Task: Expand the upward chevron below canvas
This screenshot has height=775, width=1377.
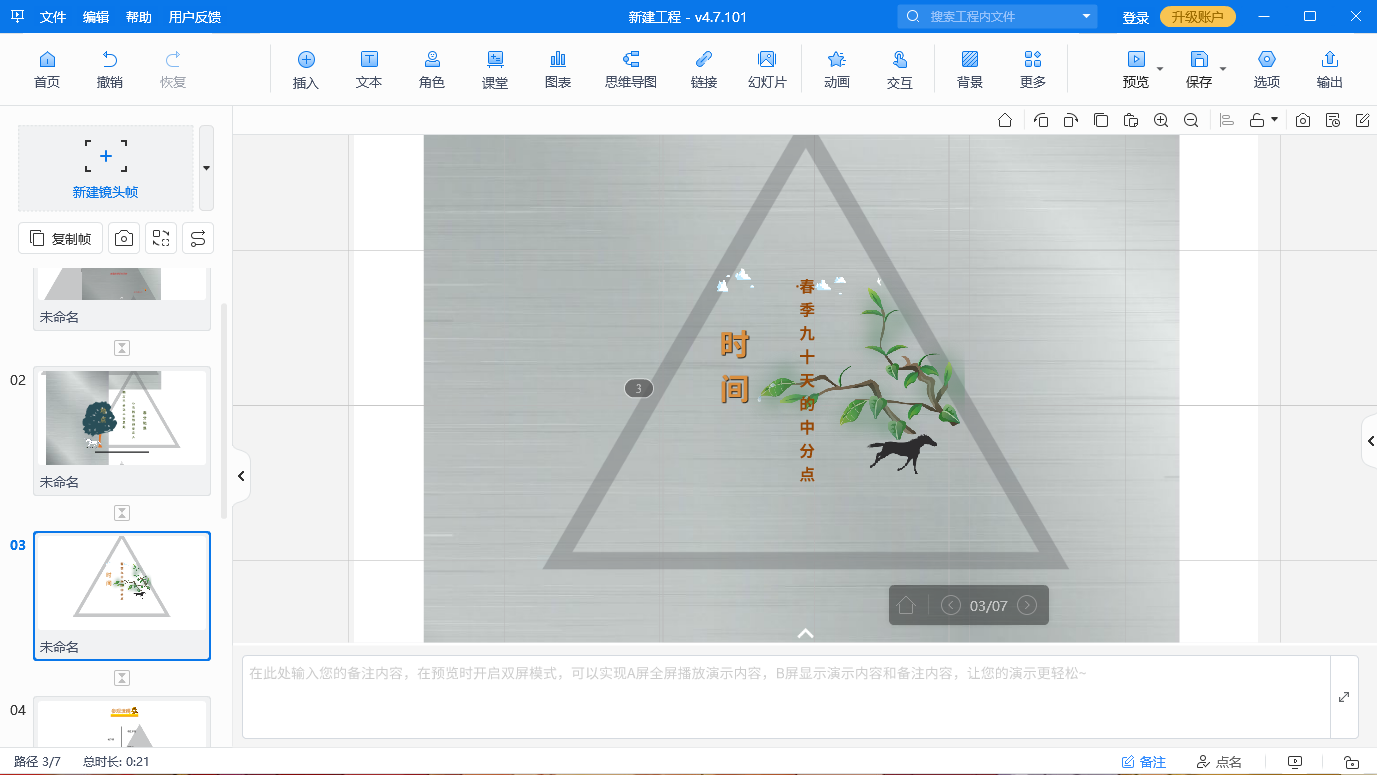Action: tap(806, 633)
